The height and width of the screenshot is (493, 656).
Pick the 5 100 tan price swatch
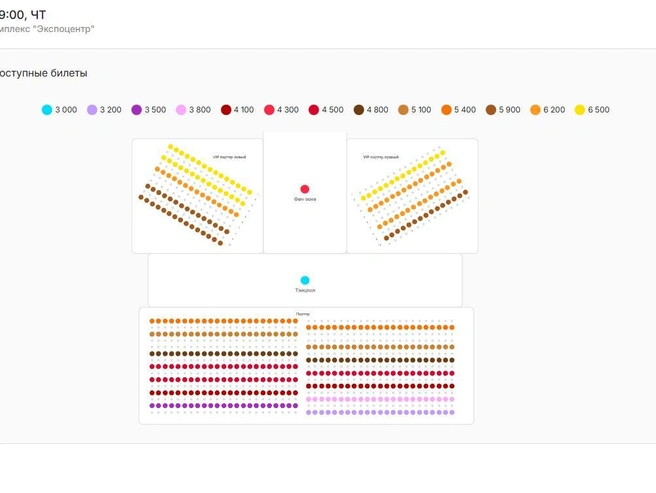pos(415,110)
